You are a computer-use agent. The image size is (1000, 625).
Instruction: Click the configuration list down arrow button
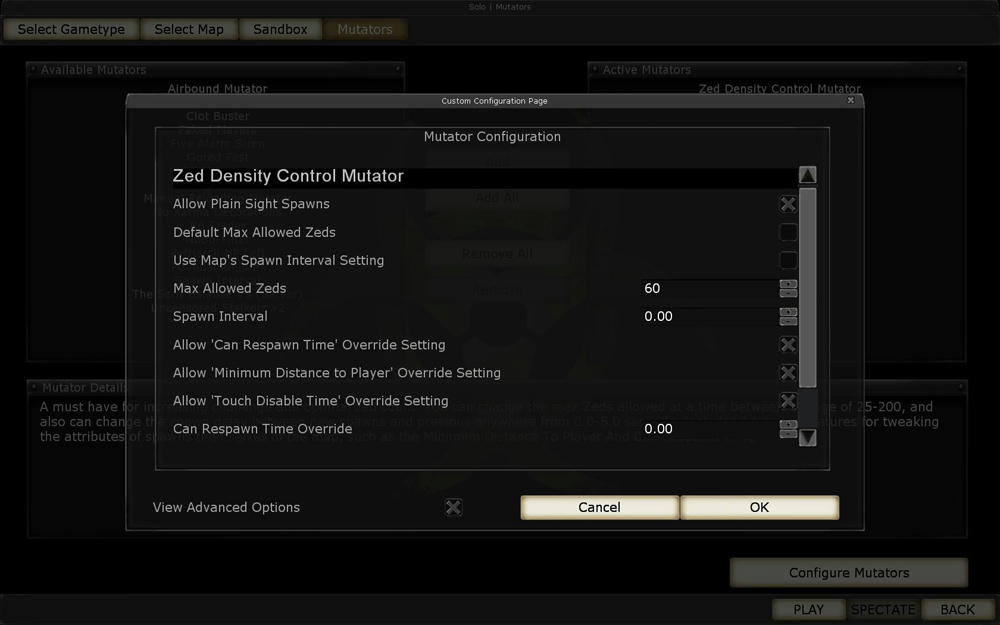coord(807,437)
